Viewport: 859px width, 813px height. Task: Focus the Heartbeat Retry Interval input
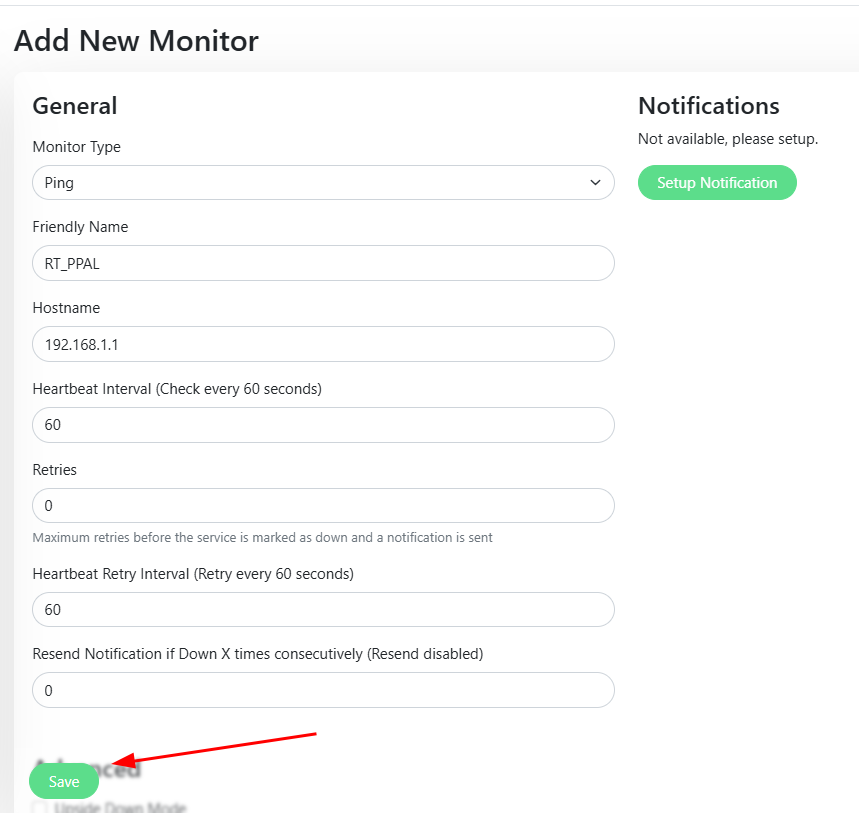point(322,609)
